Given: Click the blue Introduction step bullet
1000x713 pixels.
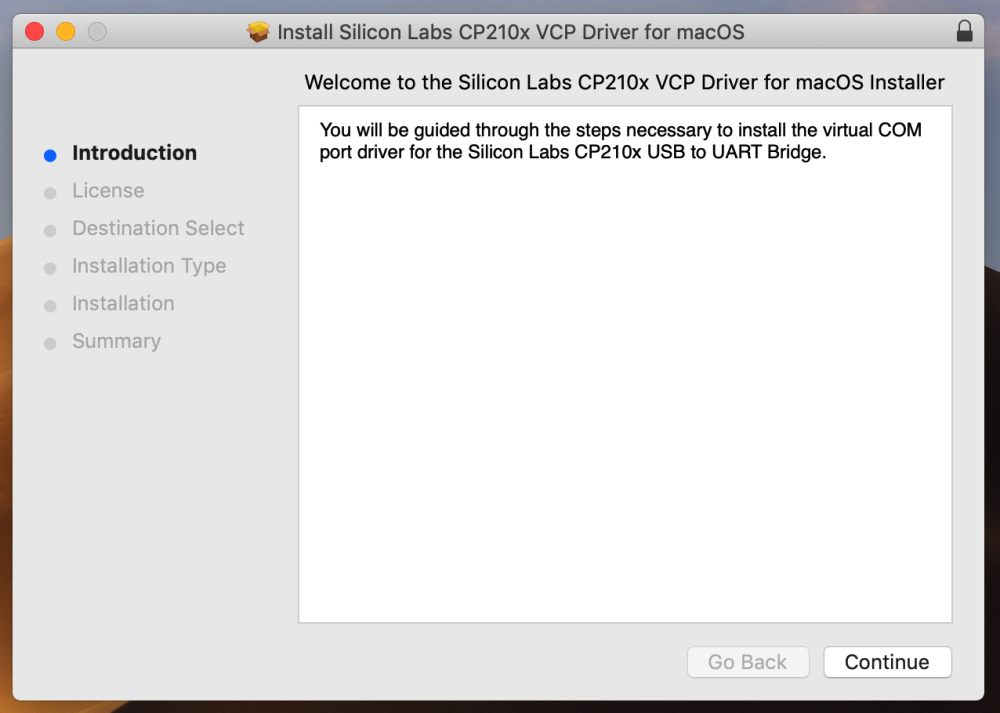Looking at the screenshot, I should (50, 155).
